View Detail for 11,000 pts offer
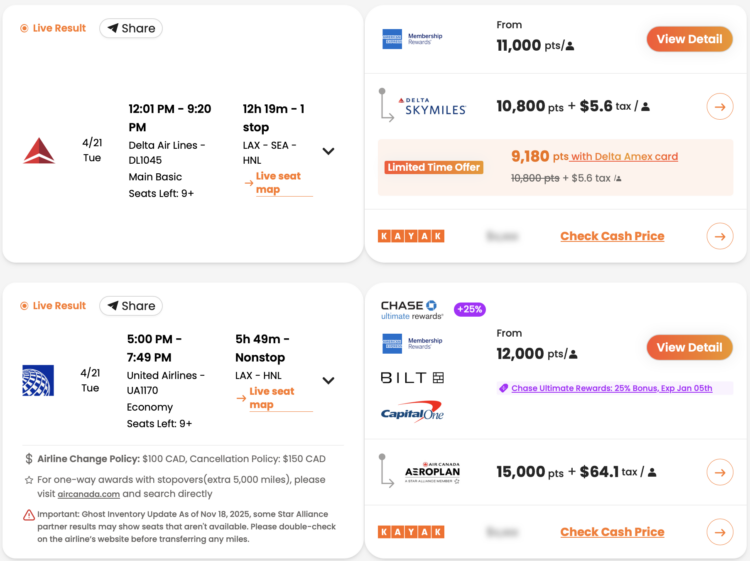 click(x=689, y=39)
